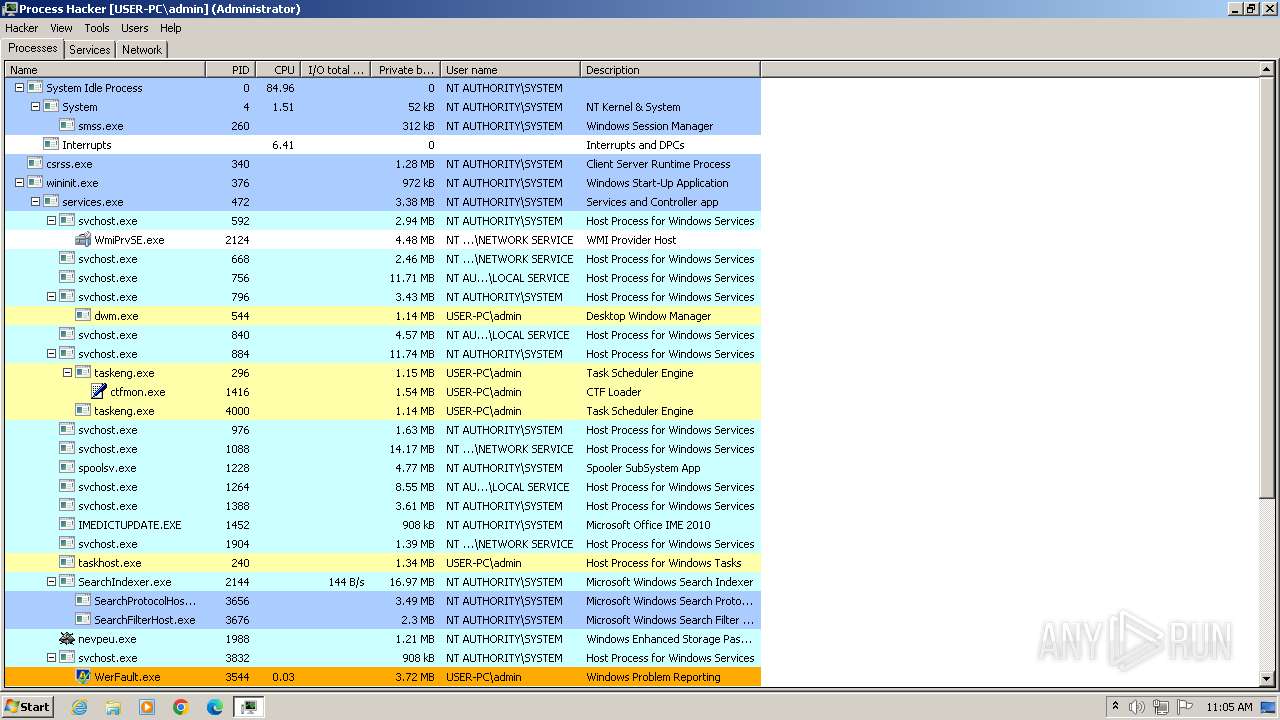
Task: Collapse svchost.exe PID 884 node
Action: click(x=51, y=354)
